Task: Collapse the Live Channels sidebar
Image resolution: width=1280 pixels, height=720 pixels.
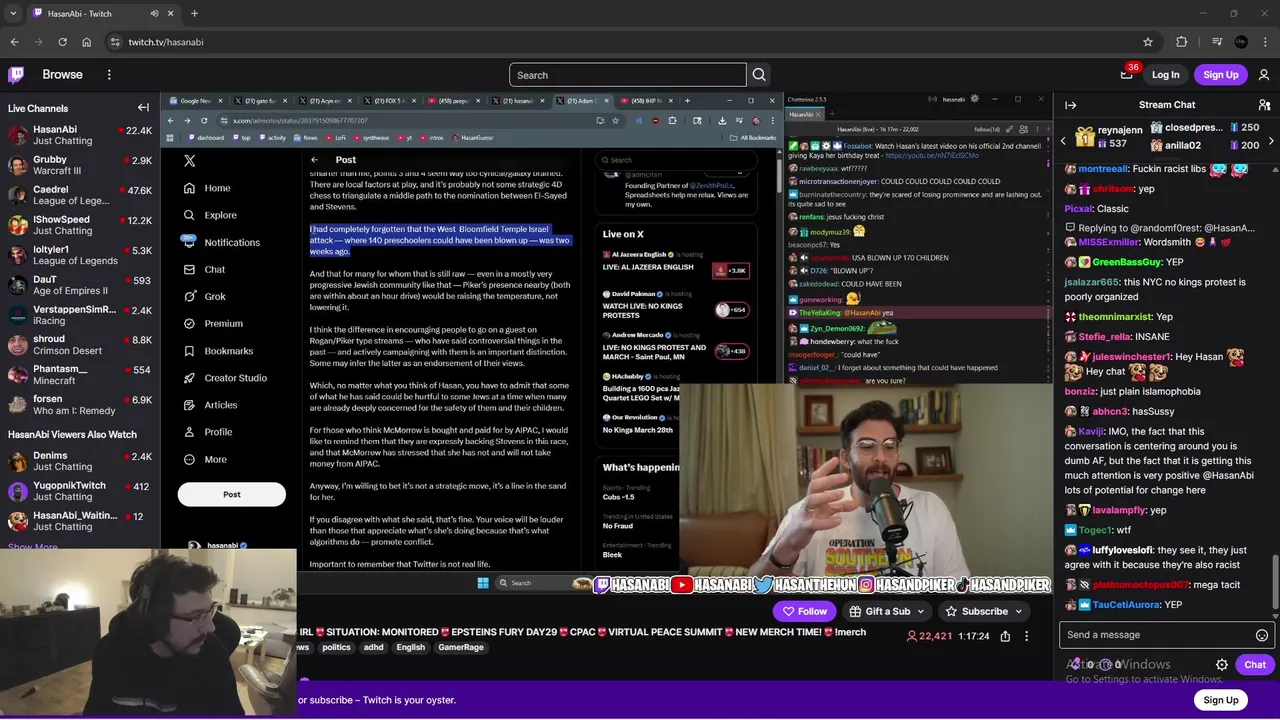Action: pos(143,108)
